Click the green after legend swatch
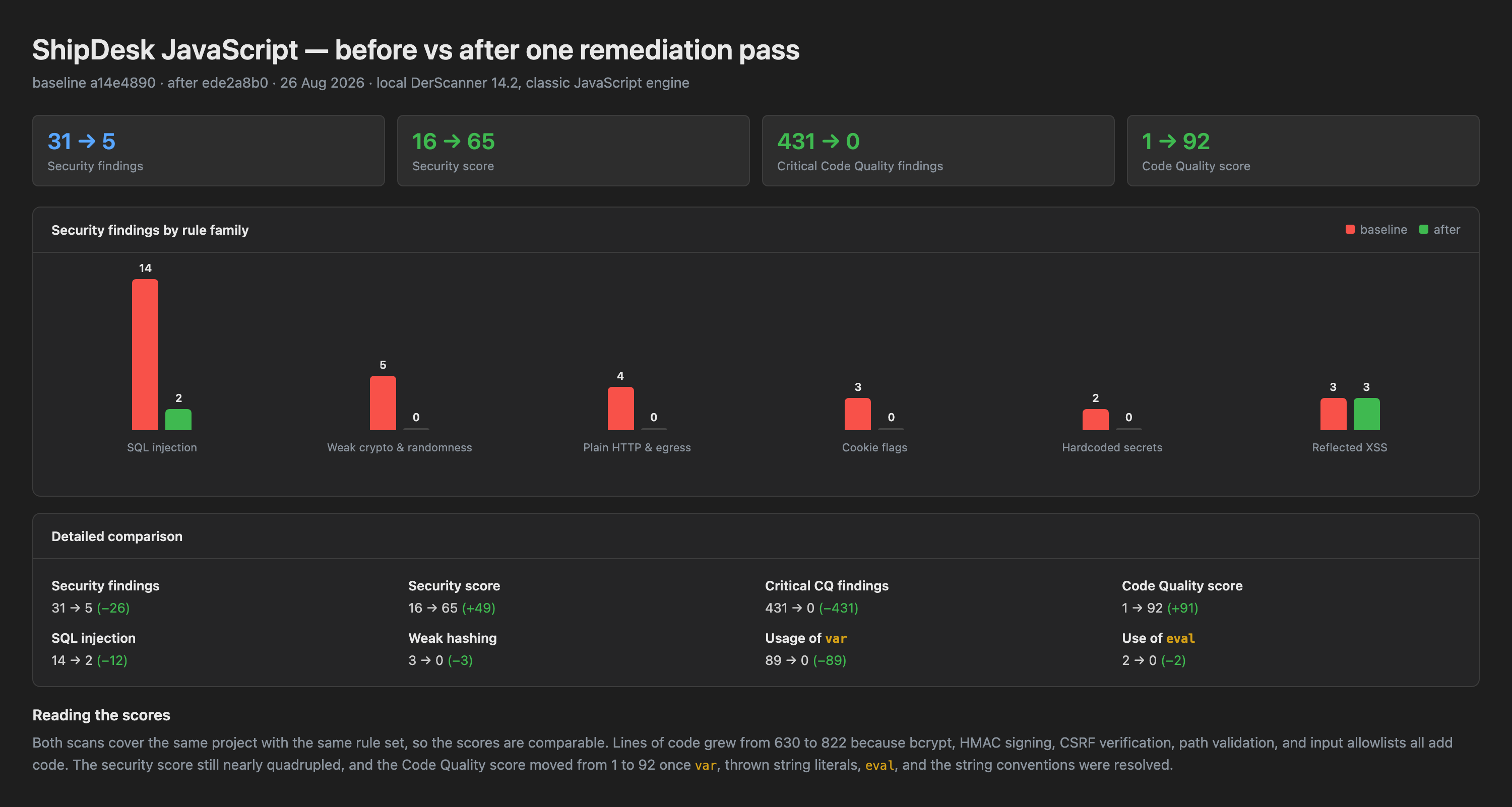 pyautogui.click(x=1423, y=229)
